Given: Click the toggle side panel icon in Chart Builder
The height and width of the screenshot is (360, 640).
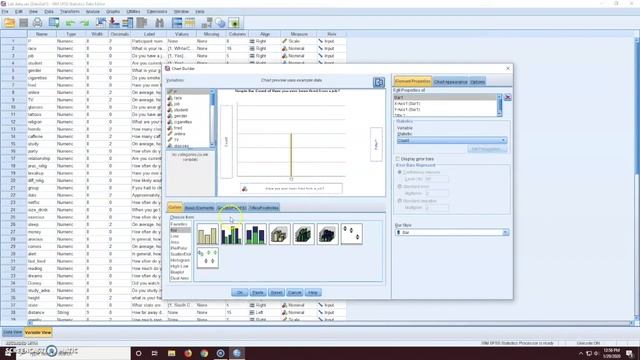Looking at the screenshot, I should pyautogui.click(x=379, y=82).
